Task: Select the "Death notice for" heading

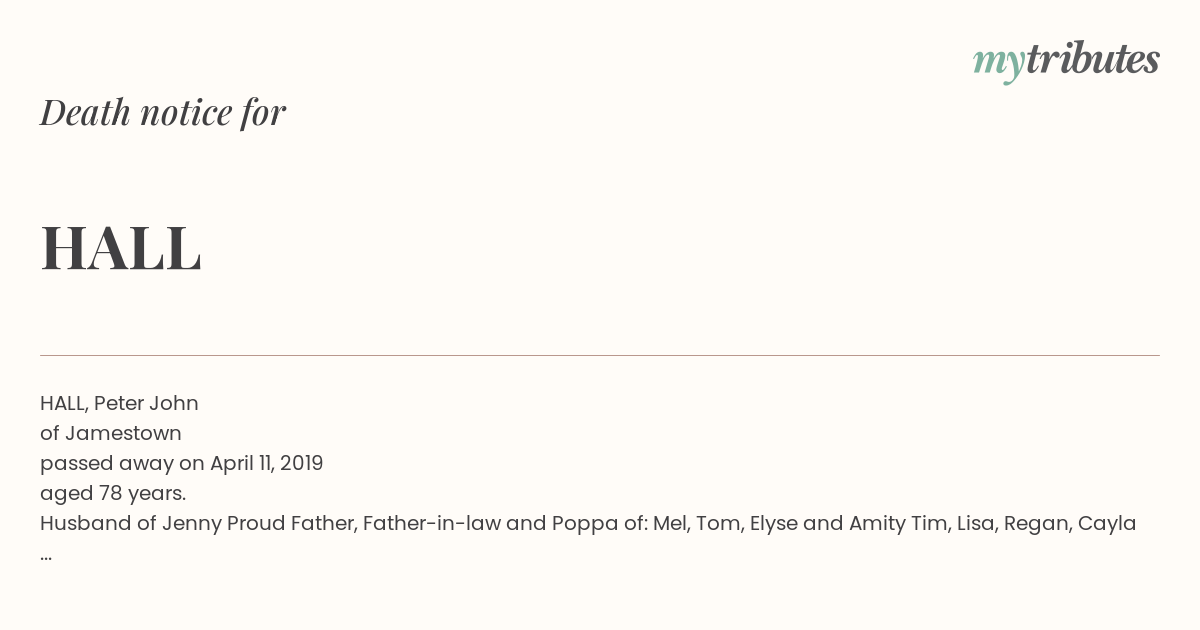Action: (163, 113)
